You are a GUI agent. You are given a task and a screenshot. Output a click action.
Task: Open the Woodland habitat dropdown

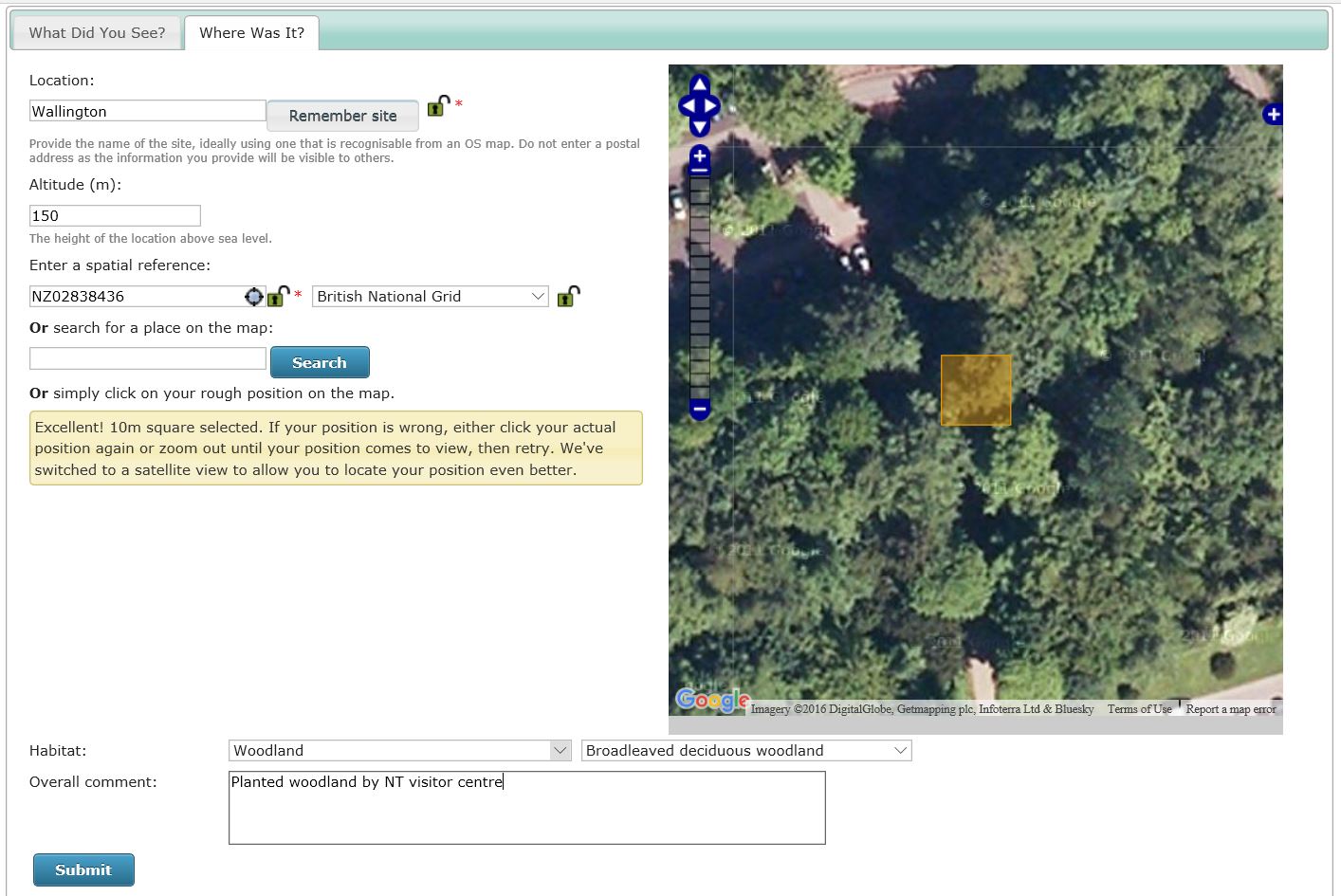[x=399, y=751]
